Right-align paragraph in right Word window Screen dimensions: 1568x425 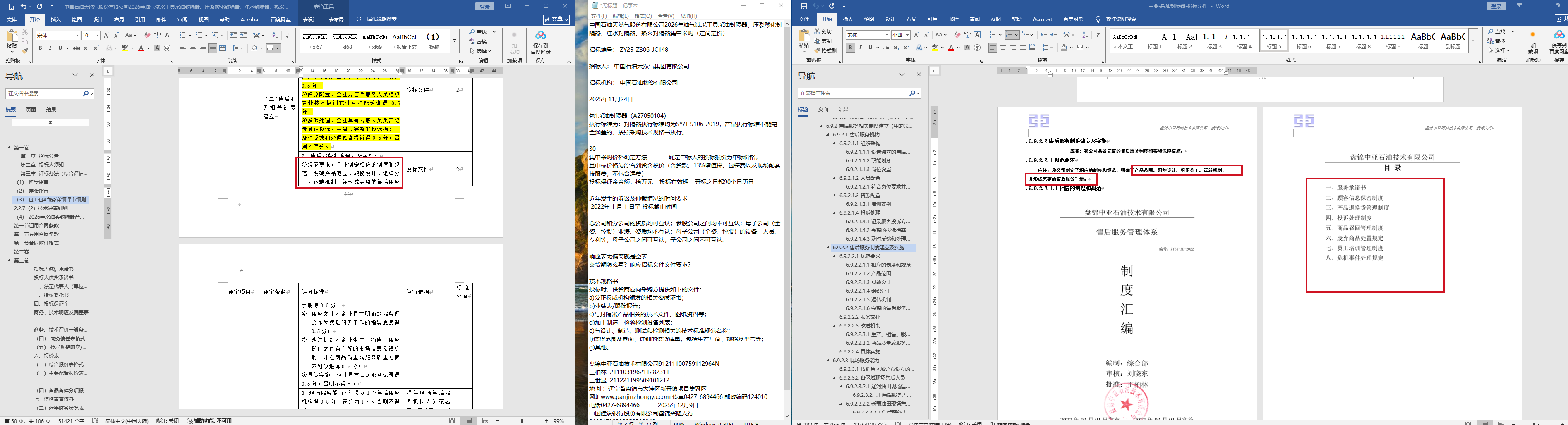pos(1013,48)
